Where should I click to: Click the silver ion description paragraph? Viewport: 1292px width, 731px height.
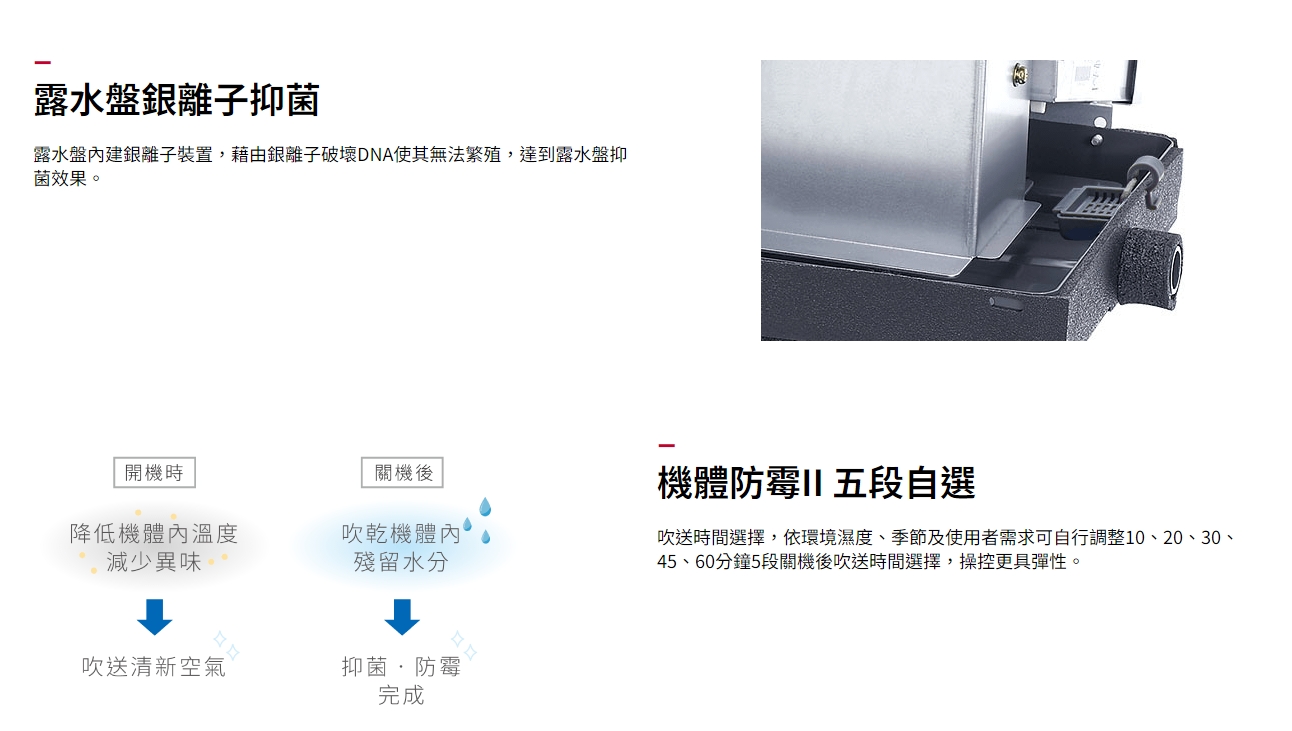331,167
